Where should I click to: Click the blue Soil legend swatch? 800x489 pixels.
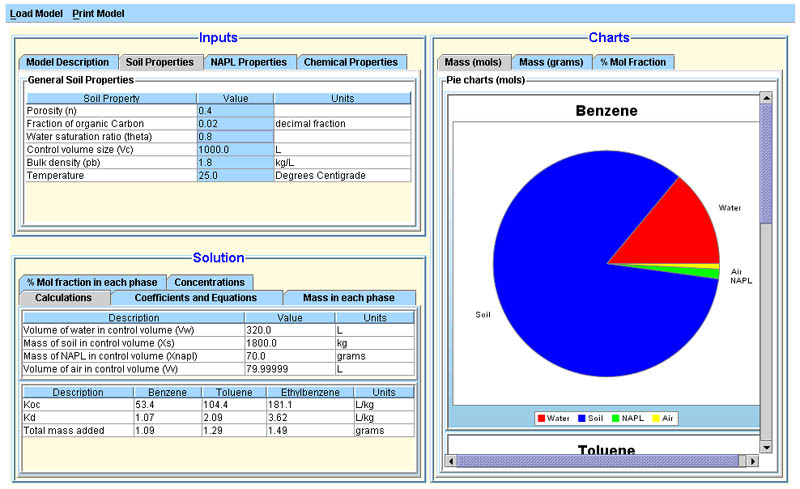(582, 418)
